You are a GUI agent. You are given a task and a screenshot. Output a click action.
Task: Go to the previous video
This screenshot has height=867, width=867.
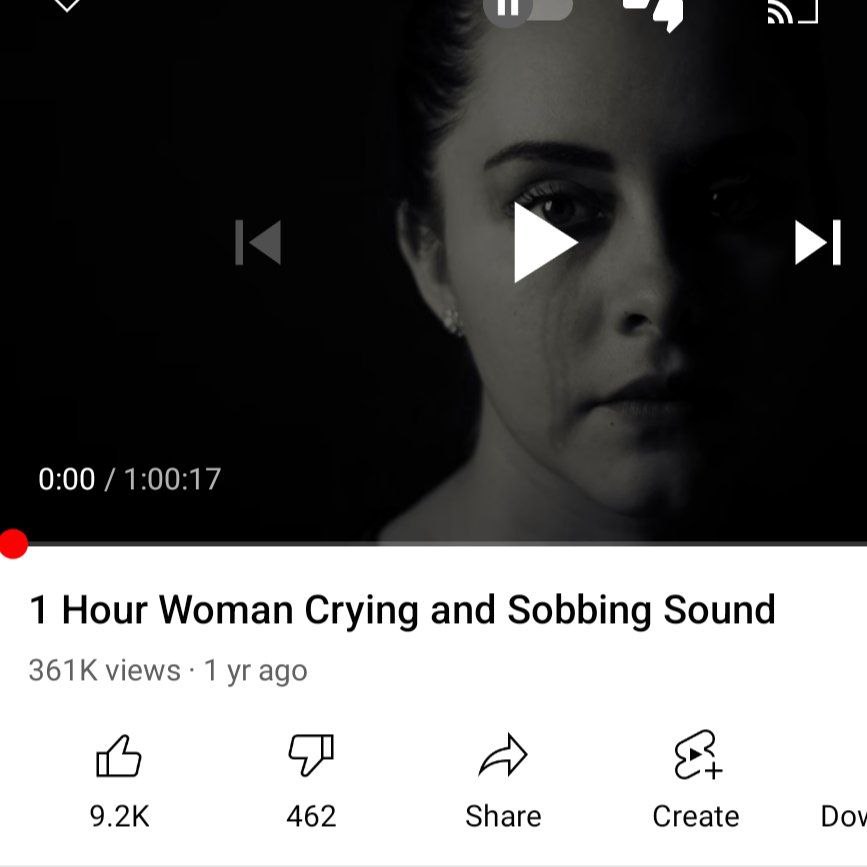coord(258,243)
